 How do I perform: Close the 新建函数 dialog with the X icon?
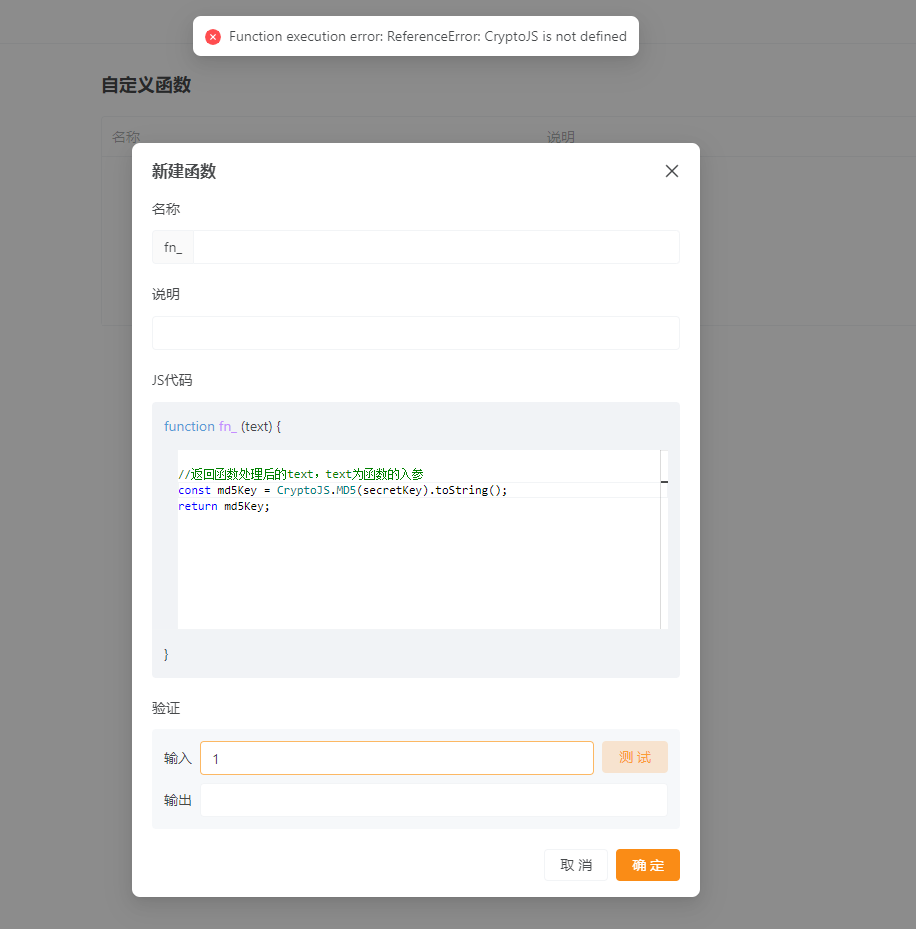point(671,171)
